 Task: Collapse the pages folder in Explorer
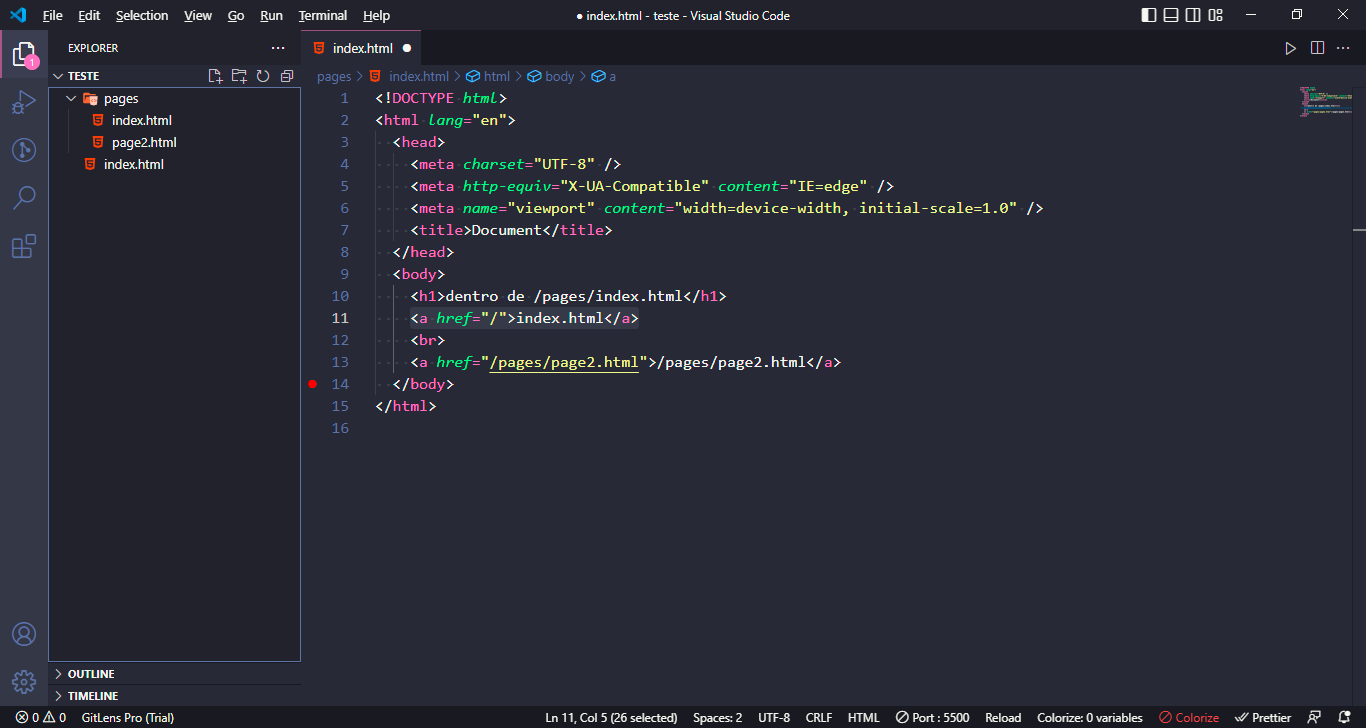70,98
